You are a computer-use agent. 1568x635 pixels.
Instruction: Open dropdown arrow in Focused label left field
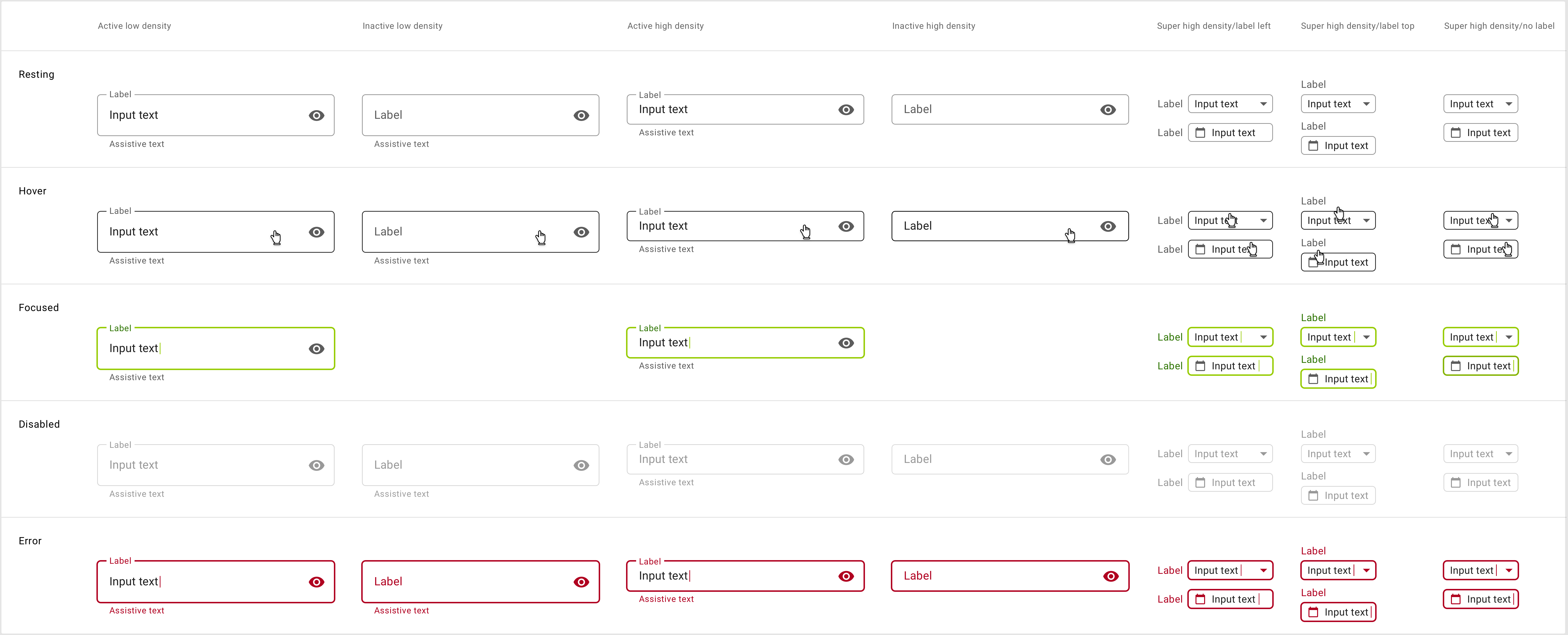[x=1263, y=337]
